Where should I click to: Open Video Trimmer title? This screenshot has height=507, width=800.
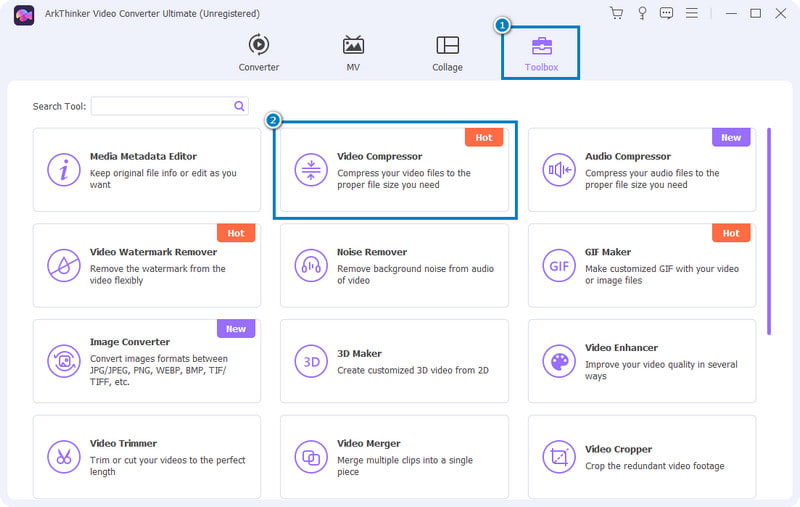click(x=123, y=443)
